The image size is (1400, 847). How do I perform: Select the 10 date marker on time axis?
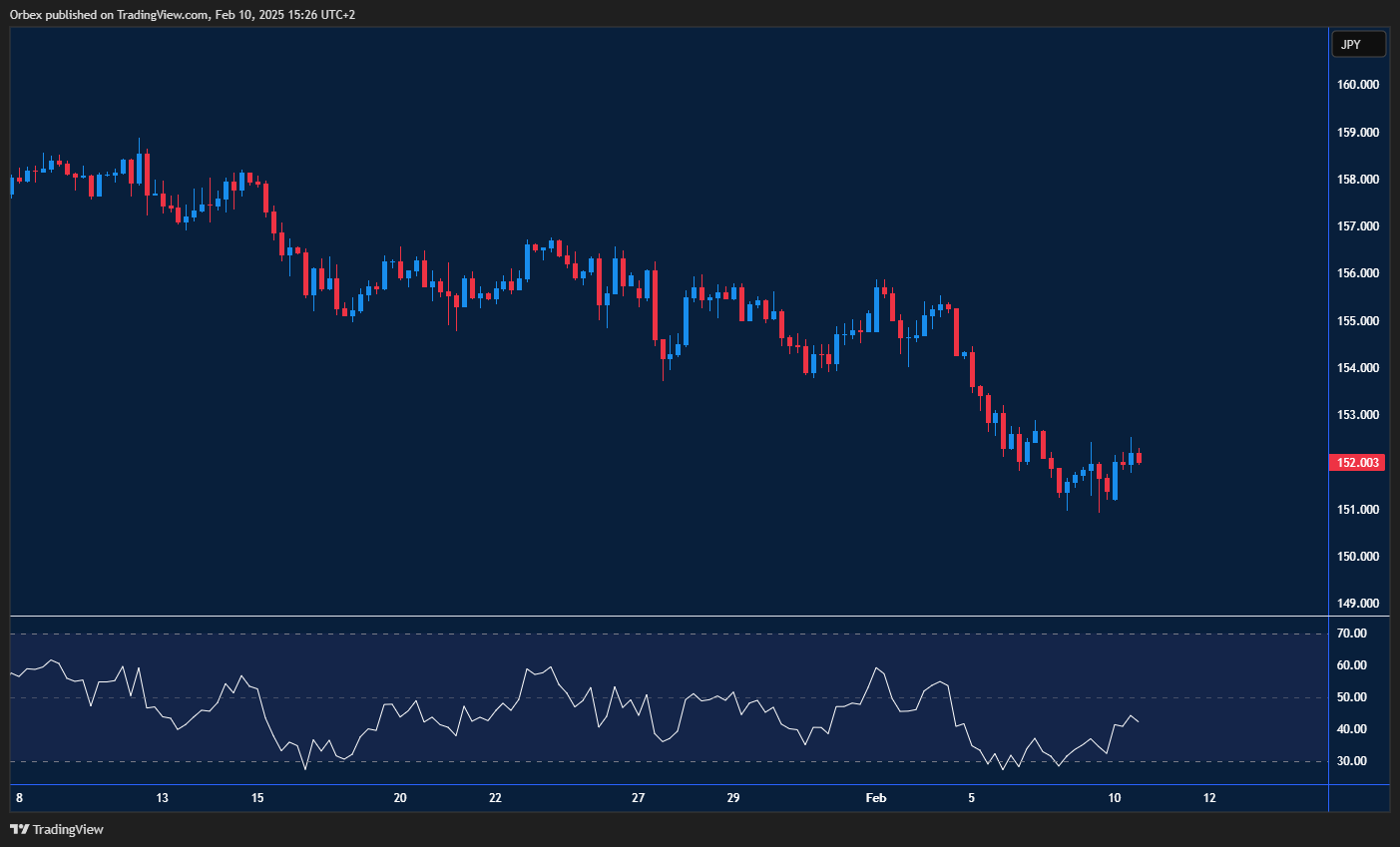(1115, 798)
